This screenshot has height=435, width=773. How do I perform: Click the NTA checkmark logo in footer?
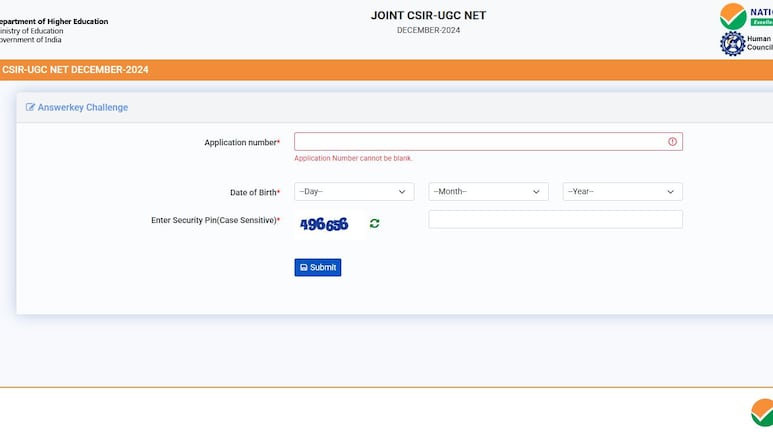[762, 412]
